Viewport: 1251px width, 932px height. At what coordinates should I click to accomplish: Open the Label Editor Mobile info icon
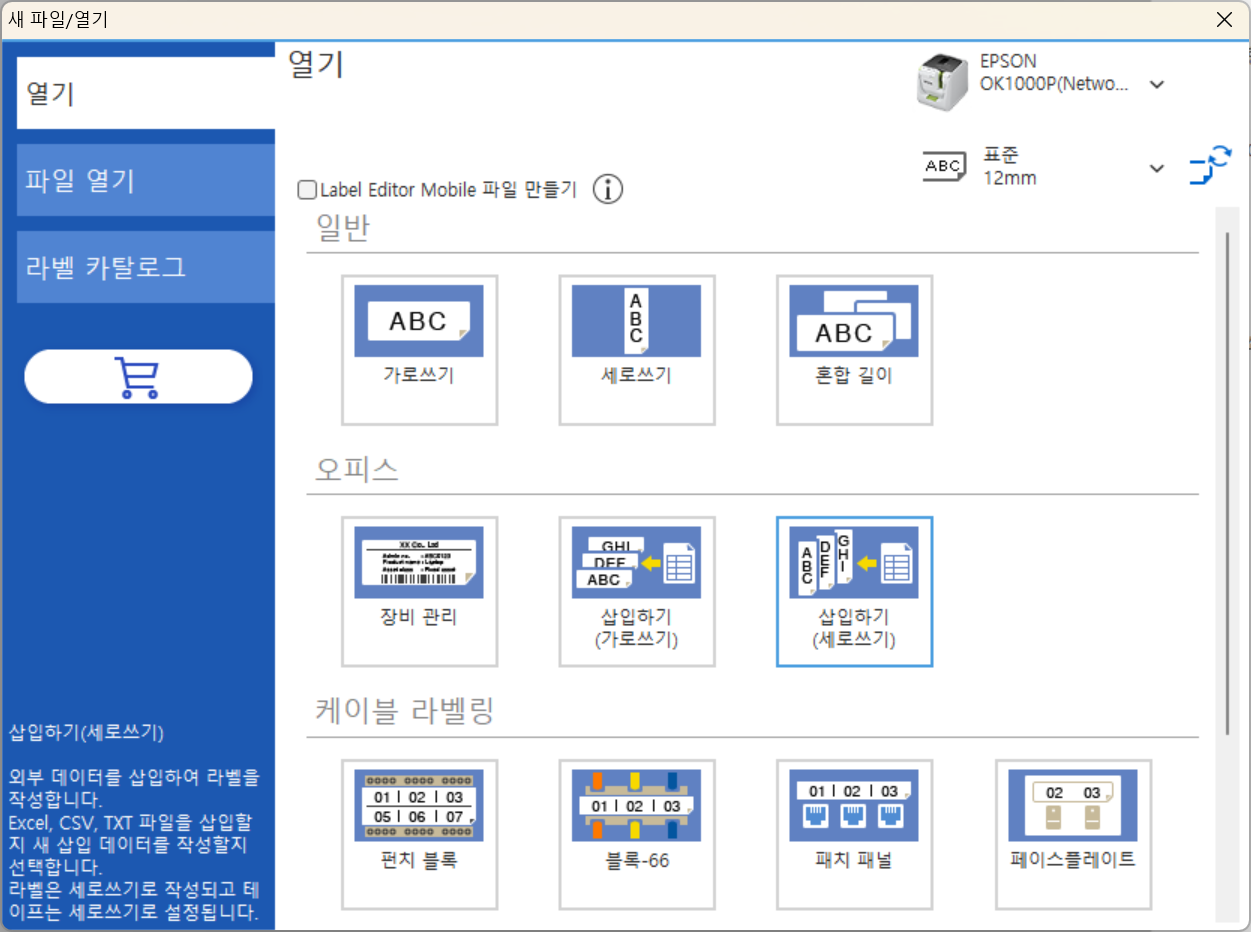click(608, 189)
